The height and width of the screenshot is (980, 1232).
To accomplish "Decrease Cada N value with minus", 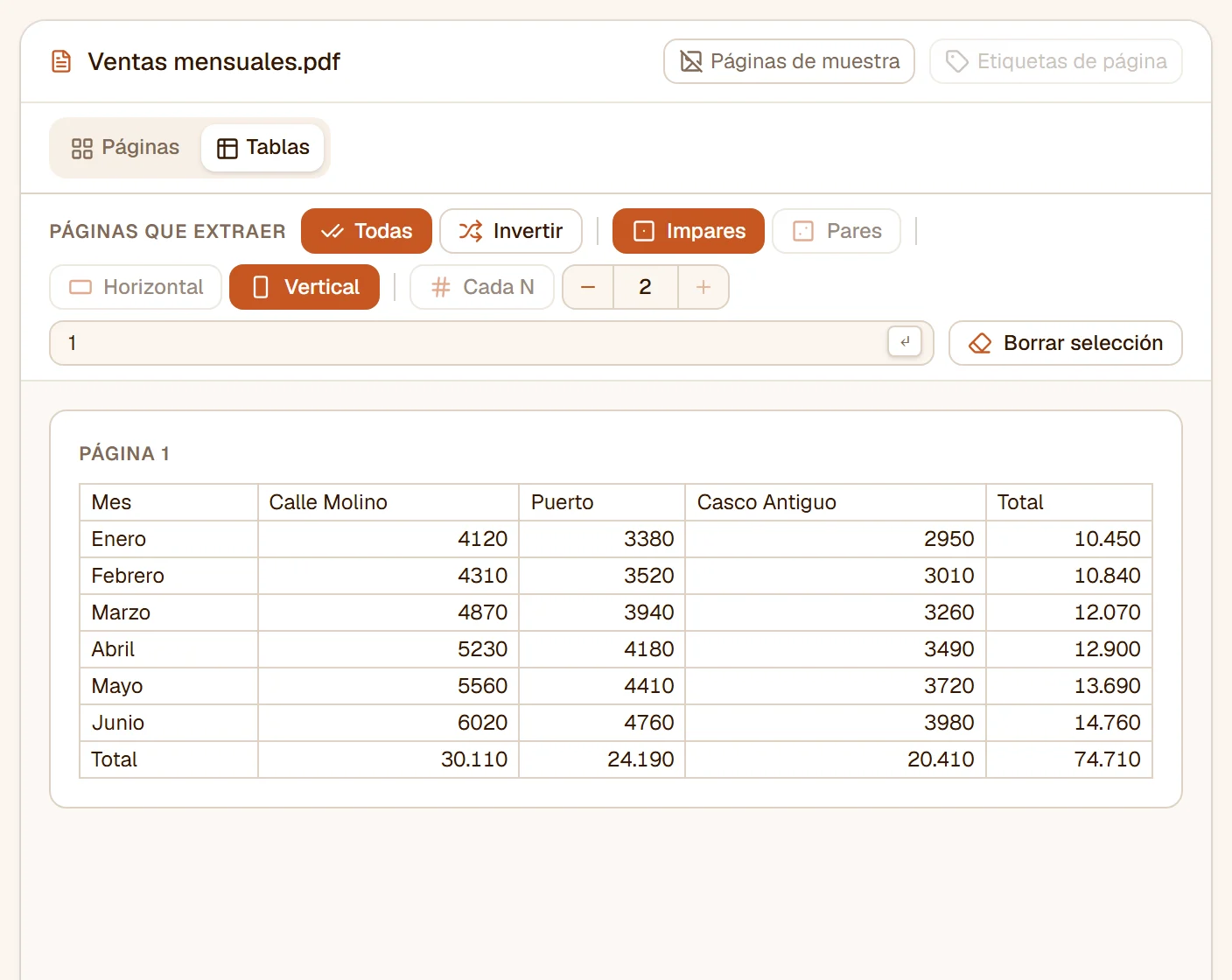I will [x=588, y=287].
